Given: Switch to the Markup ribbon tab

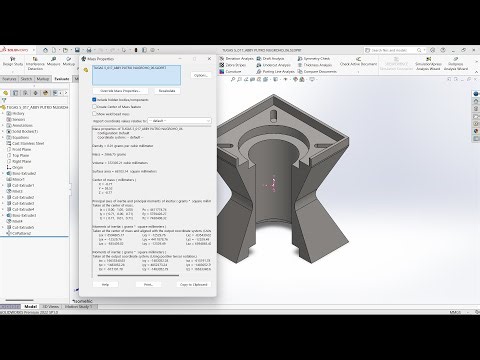Looking at the screenshot, I should tap(43, 79).
